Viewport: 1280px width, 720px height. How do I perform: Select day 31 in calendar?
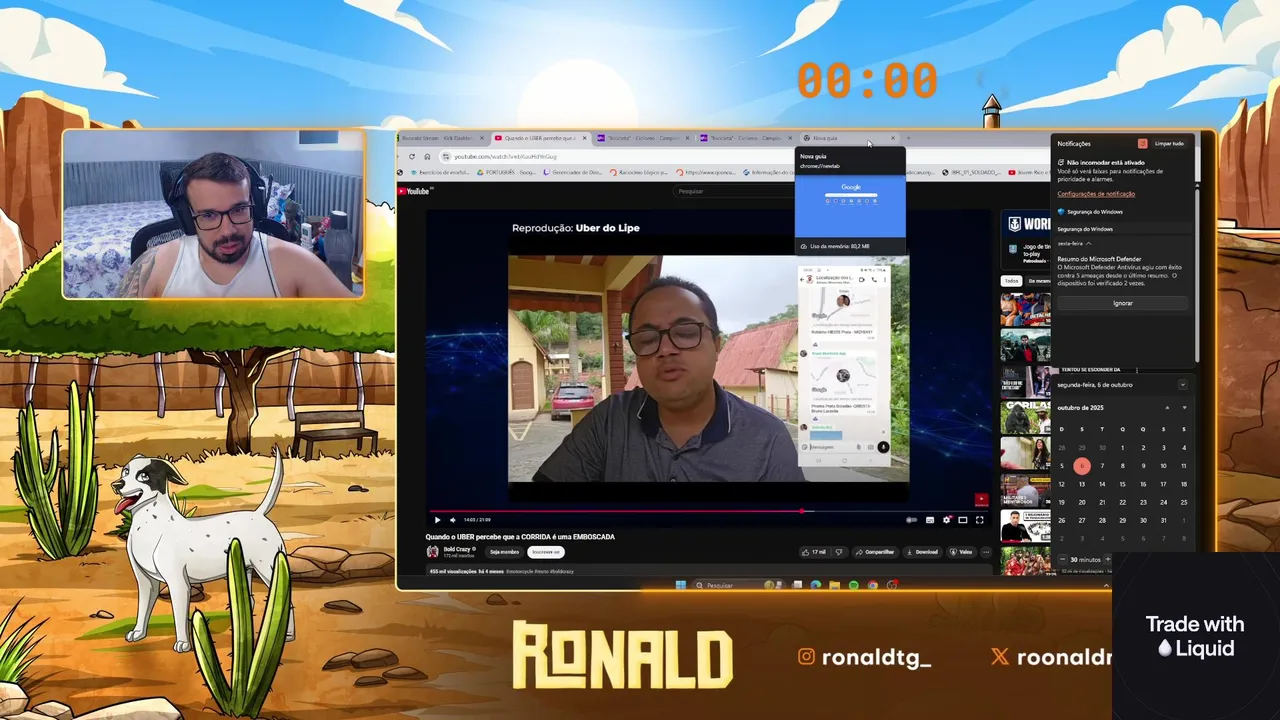(x=1163, y=520)
